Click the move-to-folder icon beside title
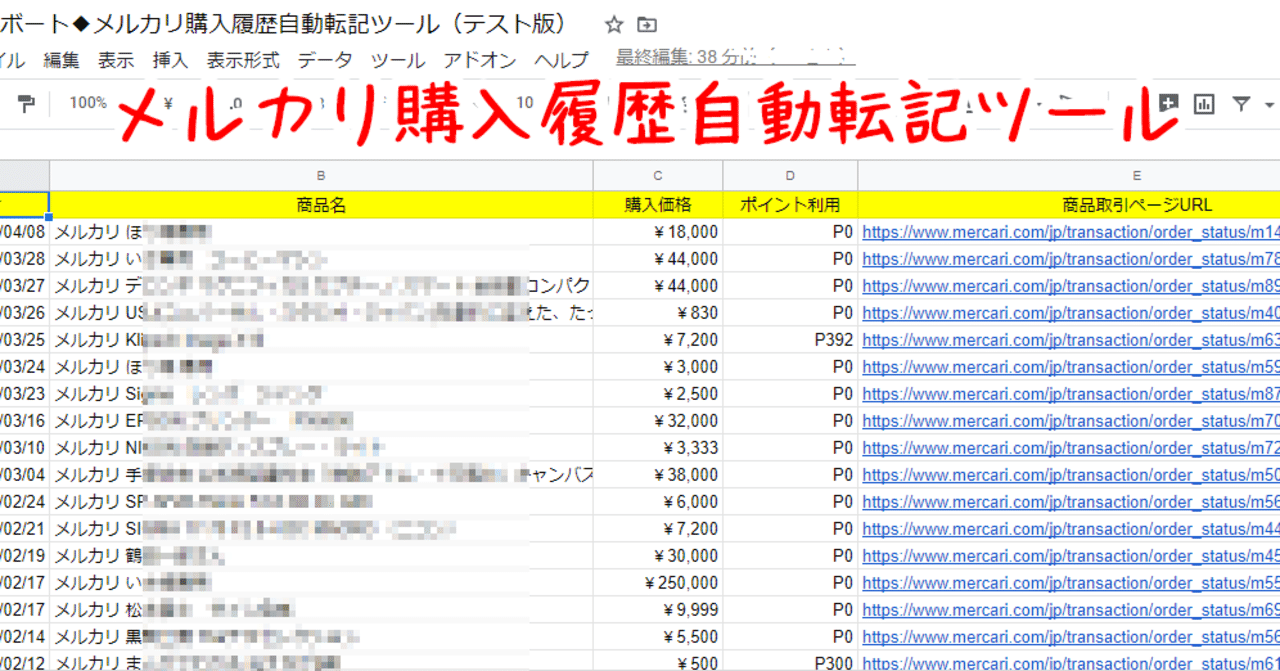1280x671 pixels. [648, 25]
